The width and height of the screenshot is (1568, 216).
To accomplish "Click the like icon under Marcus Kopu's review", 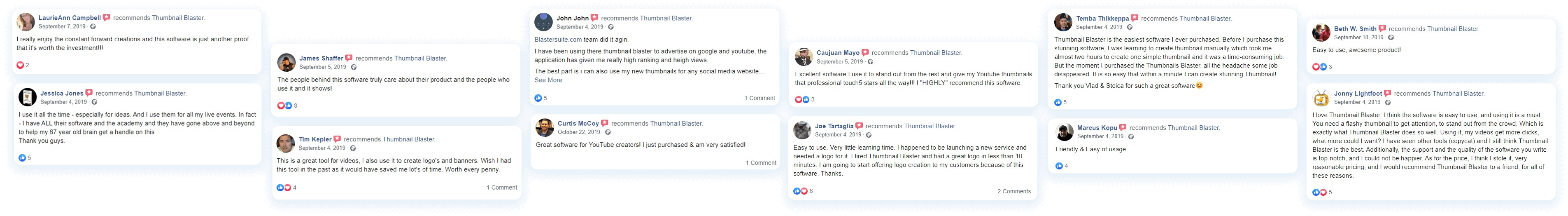I will (x=1059, y=166).
